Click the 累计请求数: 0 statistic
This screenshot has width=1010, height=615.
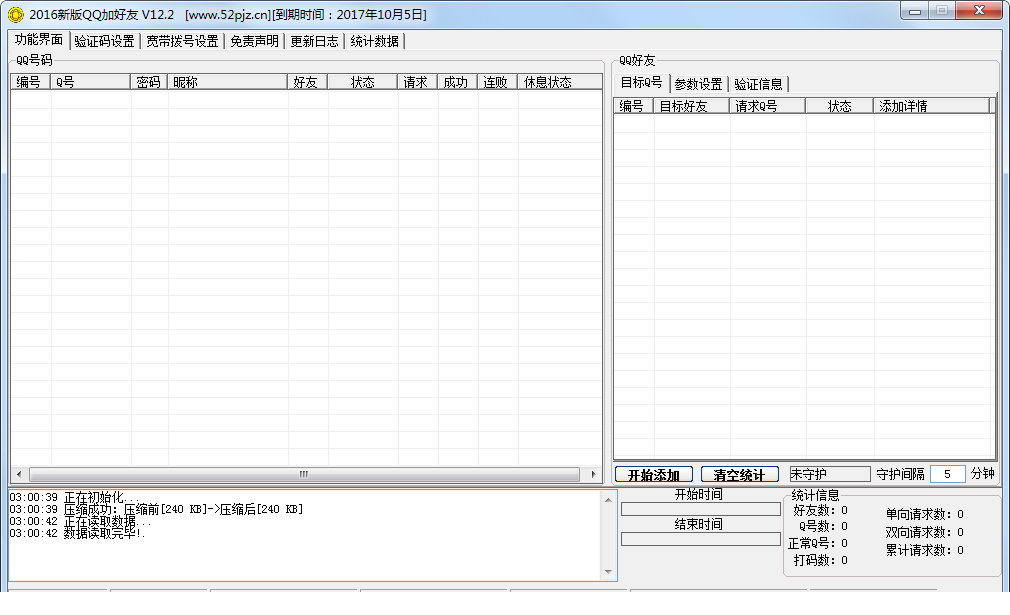924,550
